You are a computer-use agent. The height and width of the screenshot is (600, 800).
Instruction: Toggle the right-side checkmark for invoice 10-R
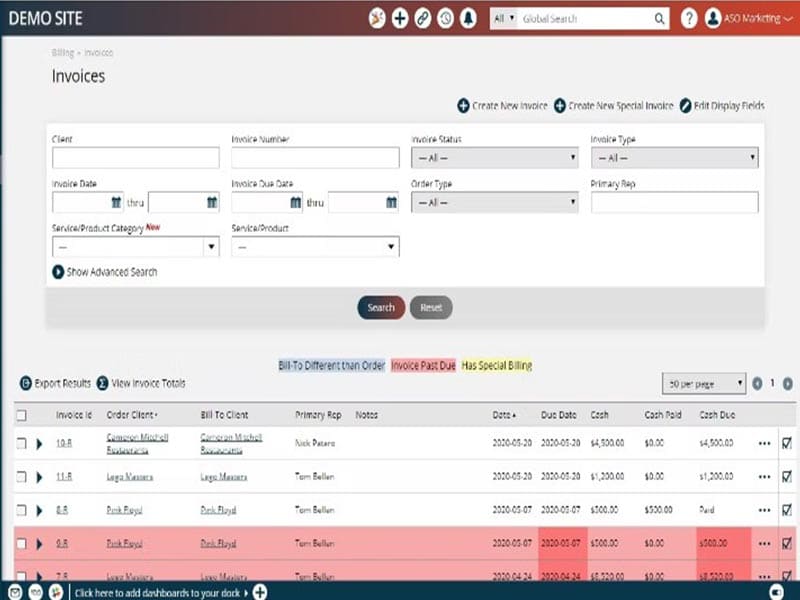click(787, 443)
